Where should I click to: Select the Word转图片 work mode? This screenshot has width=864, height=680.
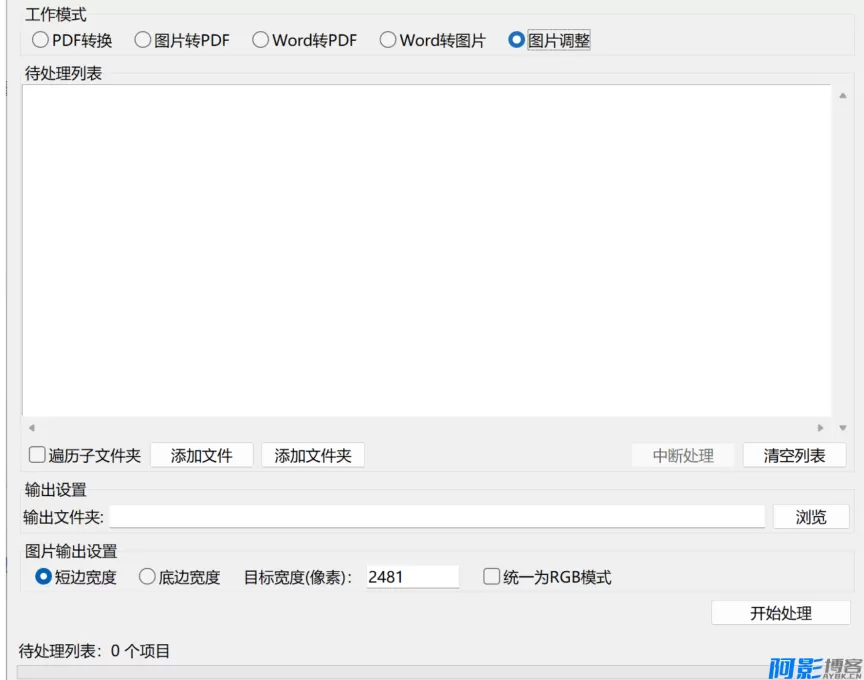[386, 40]
